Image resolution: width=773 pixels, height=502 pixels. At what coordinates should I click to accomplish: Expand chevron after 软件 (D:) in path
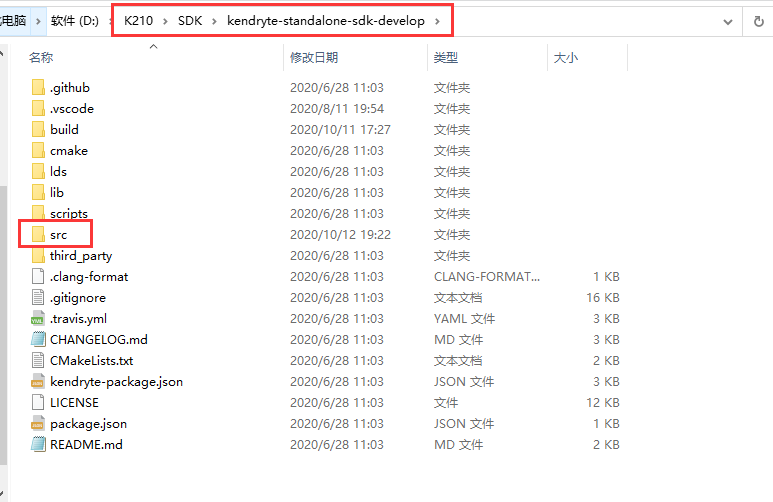click(111, 21)
